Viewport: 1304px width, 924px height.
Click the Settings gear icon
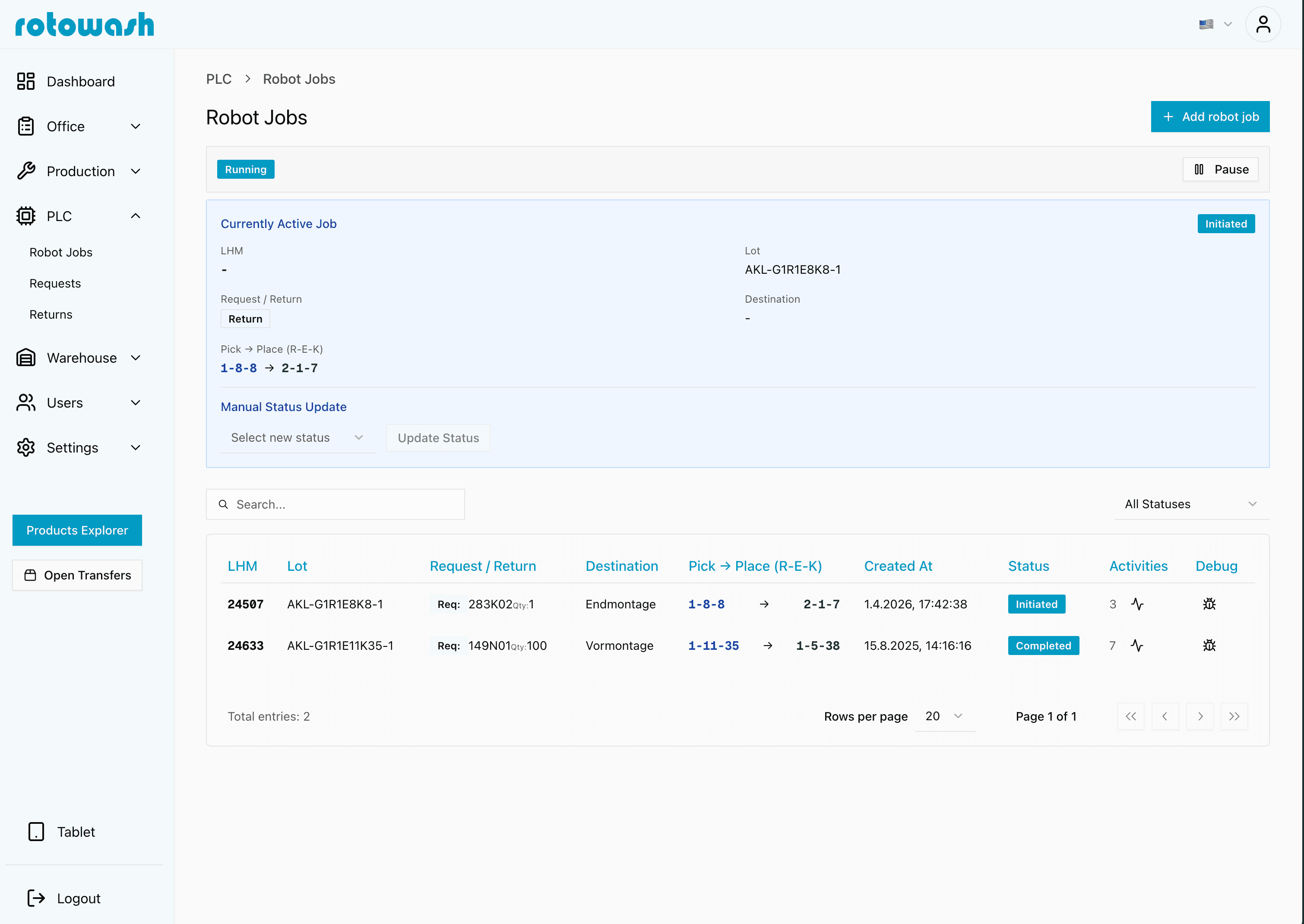coord(25,448)
